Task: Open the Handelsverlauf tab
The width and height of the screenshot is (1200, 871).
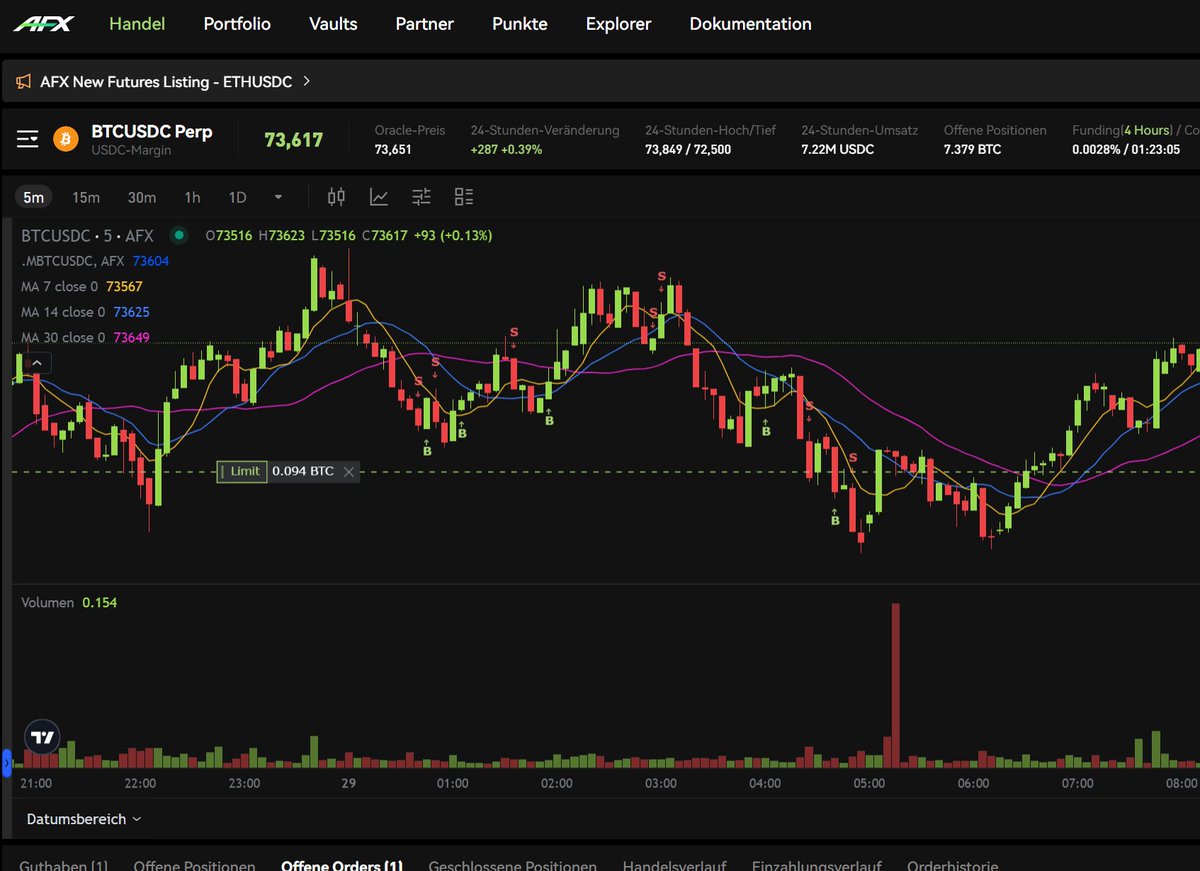Action: [x=674, y=864]
